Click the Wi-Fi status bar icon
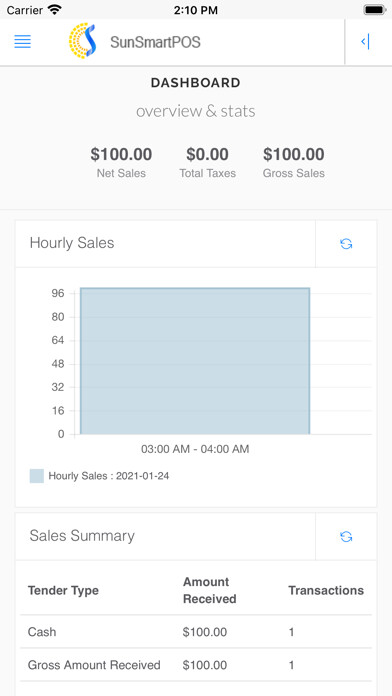Image resolution: width=392 pixels, height=696 pixels. pyautogui.click(x=55, y=10)
